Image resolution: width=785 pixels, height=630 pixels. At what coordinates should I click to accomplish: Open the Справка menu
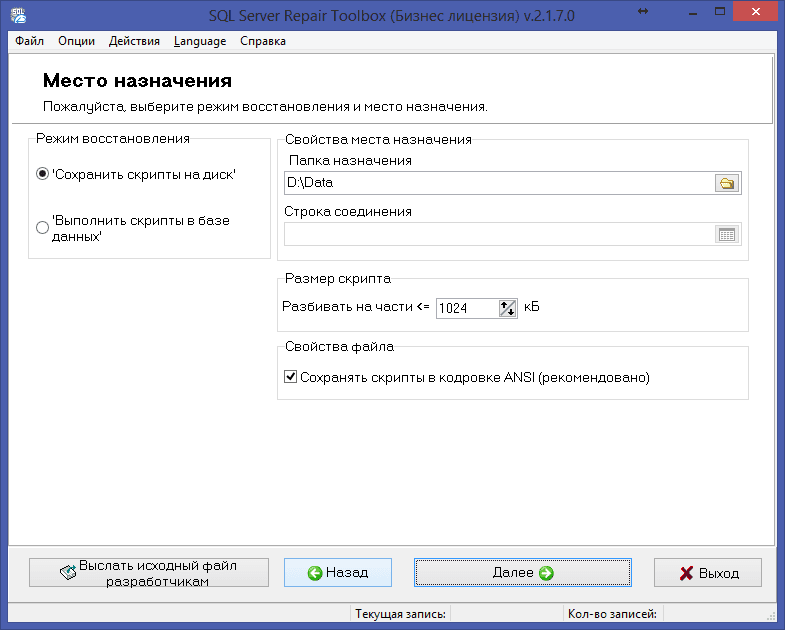point(263,41)
